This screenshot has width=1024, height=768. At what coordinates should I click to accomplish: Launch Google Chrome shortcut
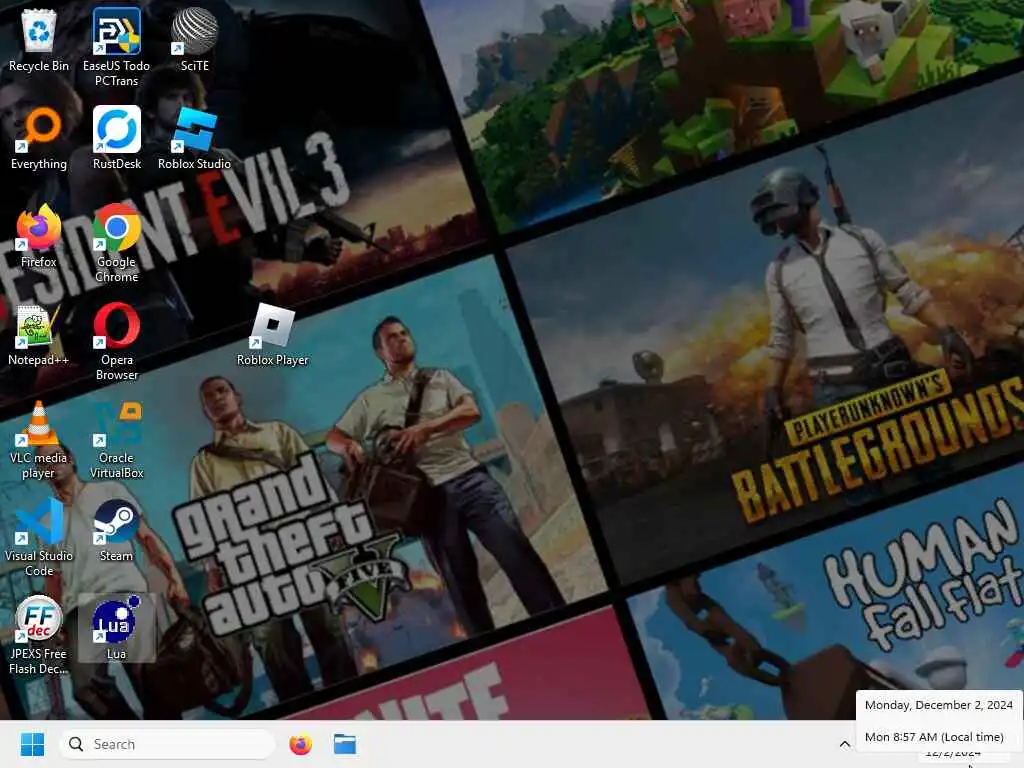[116, 243]
